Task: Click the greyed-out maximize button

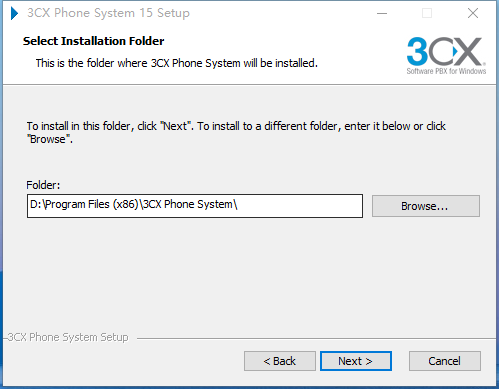Action: [x=427, y=13]
